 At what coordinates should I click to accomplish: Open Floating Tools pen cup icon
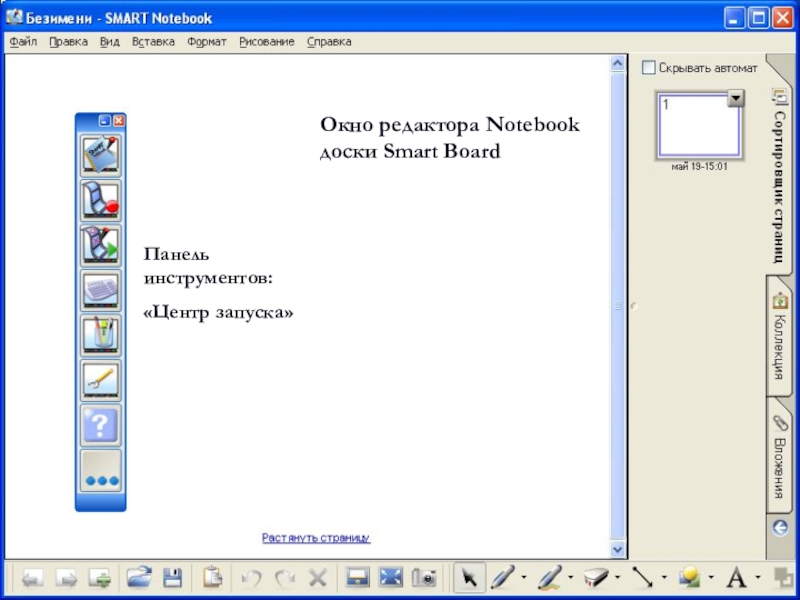pos(100,336)
